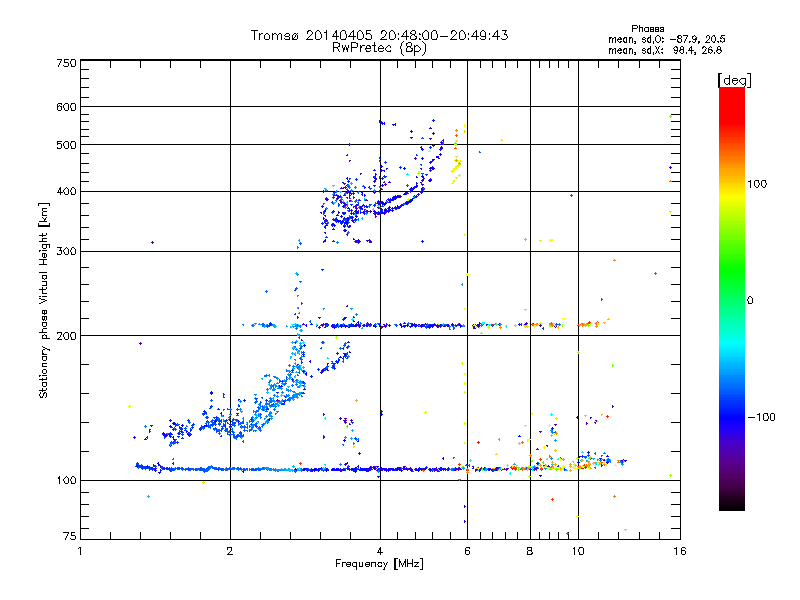Viewport: 800px width, 600px height.
Task: Click the y-axis tick label '75'
Action: point(70,536)
